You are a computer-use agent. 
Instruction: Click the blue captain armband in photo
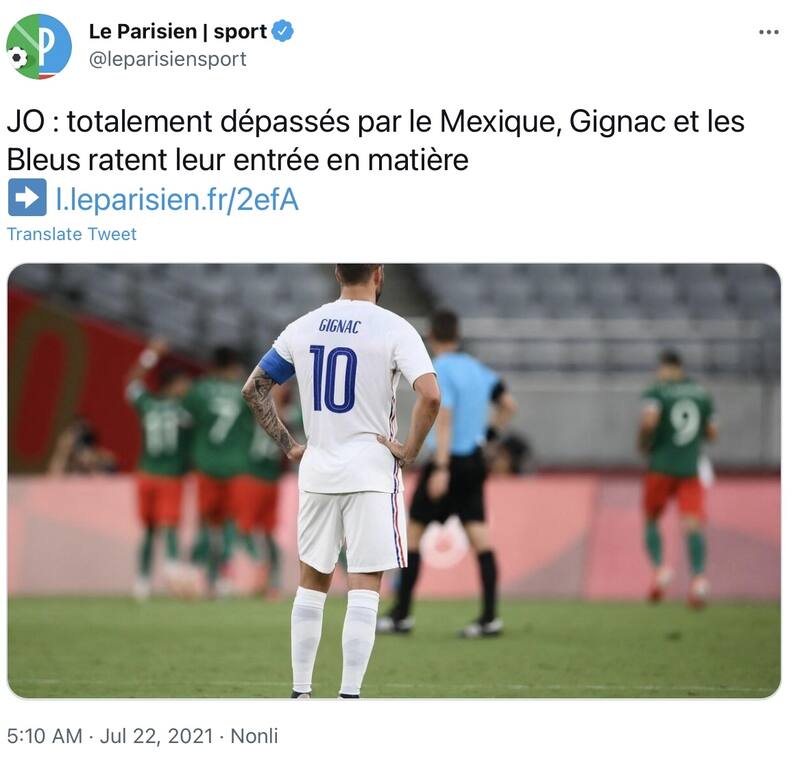coord(277,367)
